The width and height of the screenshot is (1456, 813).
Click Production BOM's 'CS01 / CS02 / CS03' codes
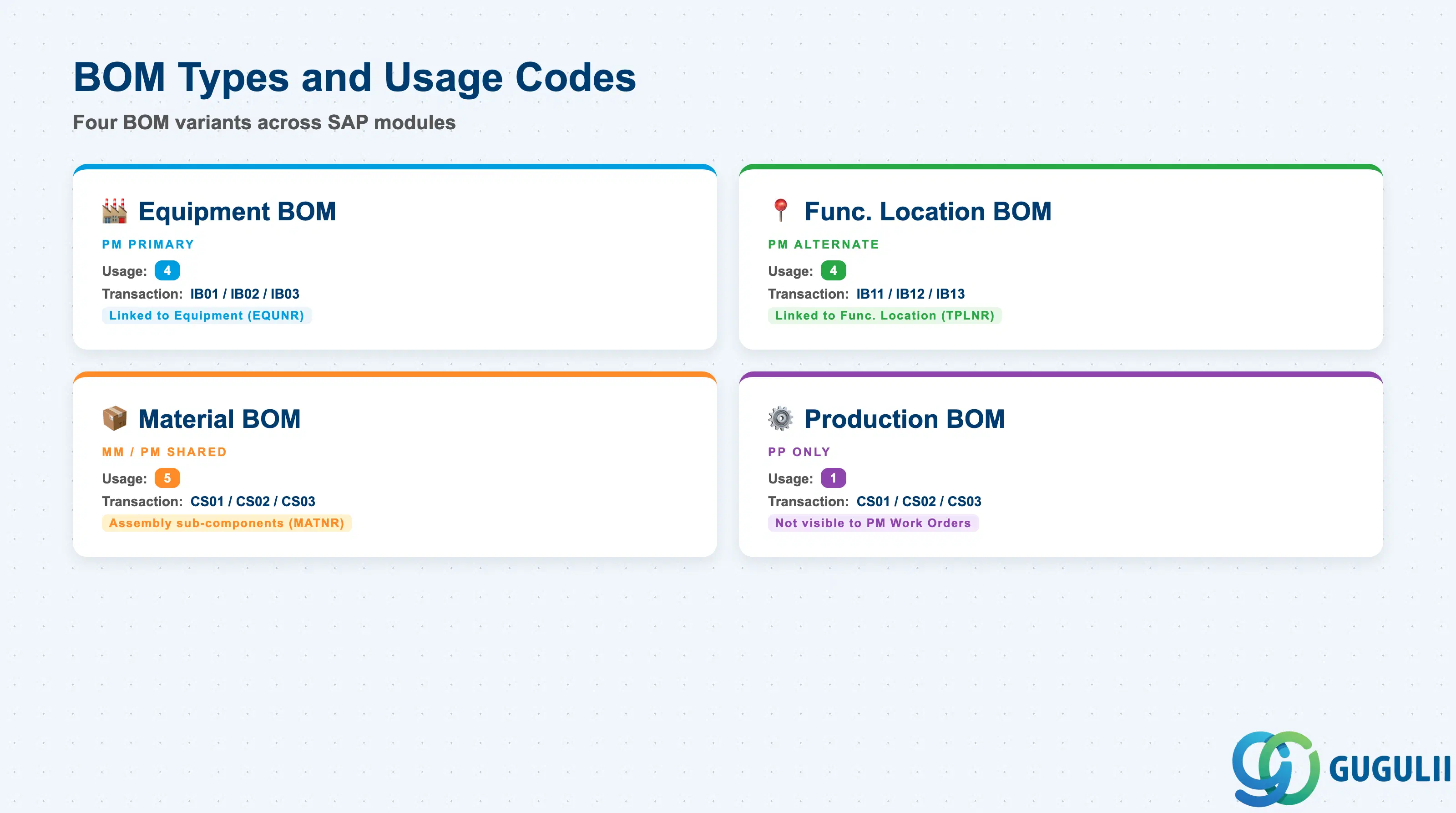click(x=919, y=502)
